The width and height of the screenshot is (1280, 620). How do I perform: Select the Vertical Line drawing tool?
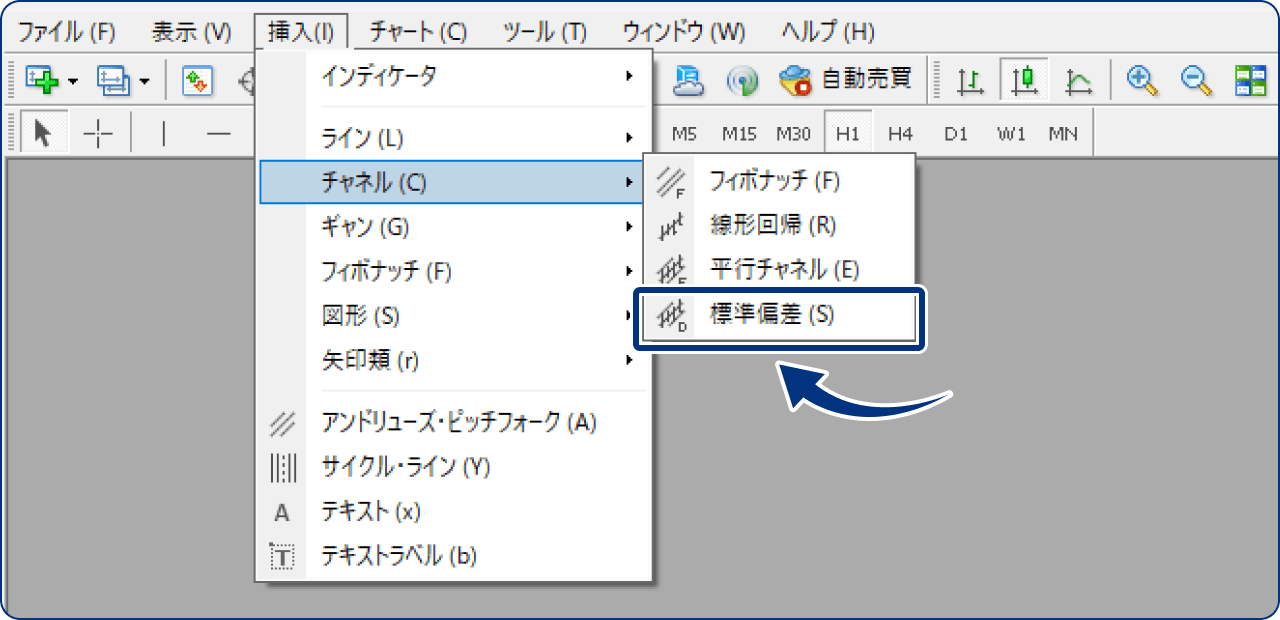tap(163, 132)
